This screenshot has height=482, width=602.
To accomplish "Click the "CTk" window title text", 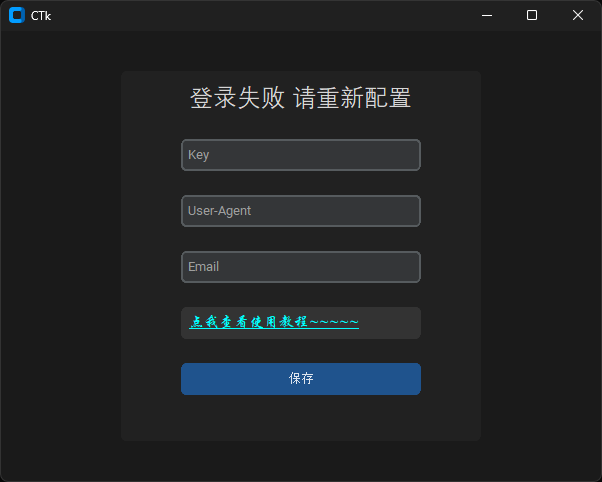I will [41, 15].
